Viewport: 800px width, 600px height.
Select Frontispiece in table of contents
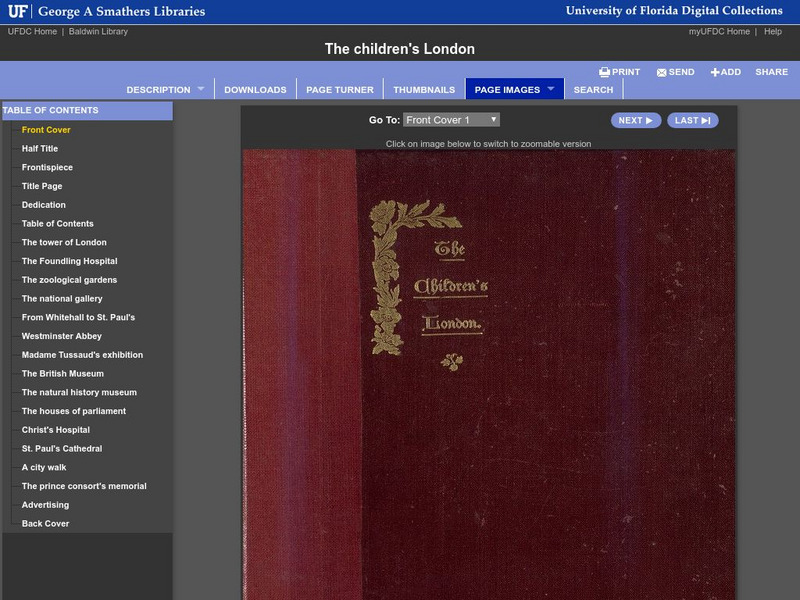point(47,167)
